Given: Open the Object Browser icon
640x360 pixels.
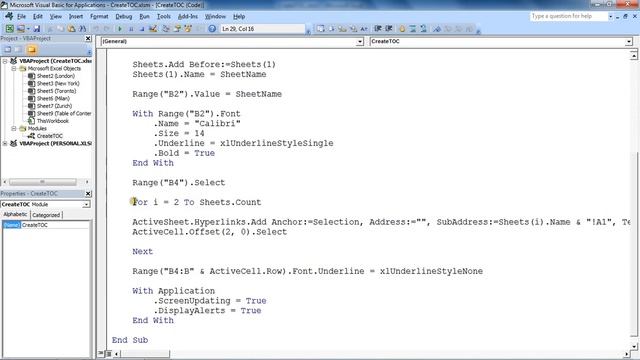Looking at the screenshot, I should coord(188,29).
